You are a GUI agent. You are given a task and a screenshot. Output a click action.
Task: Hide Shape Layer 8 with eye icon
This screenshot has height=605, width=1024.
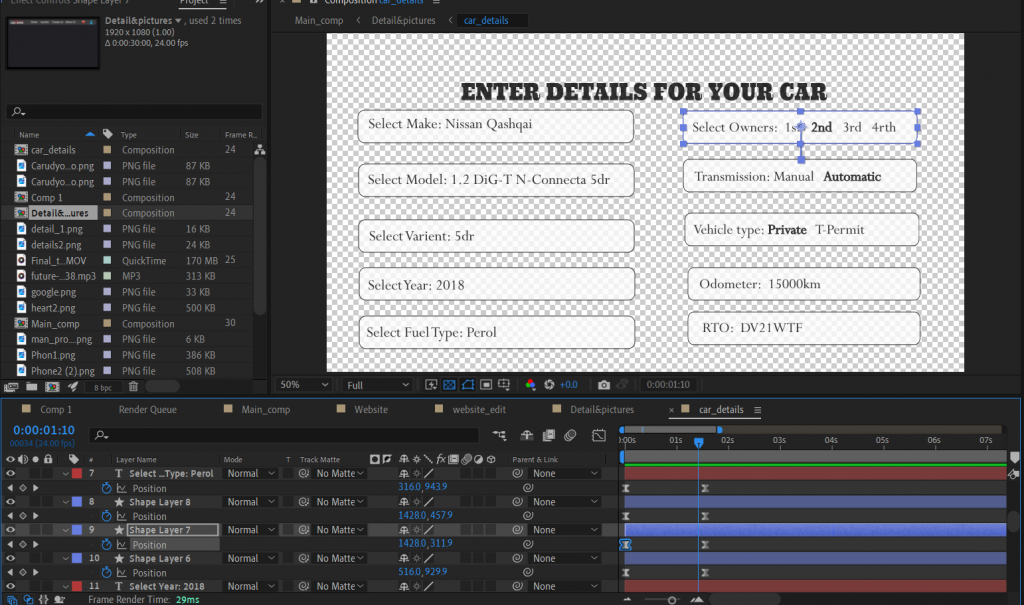(10, 502)
